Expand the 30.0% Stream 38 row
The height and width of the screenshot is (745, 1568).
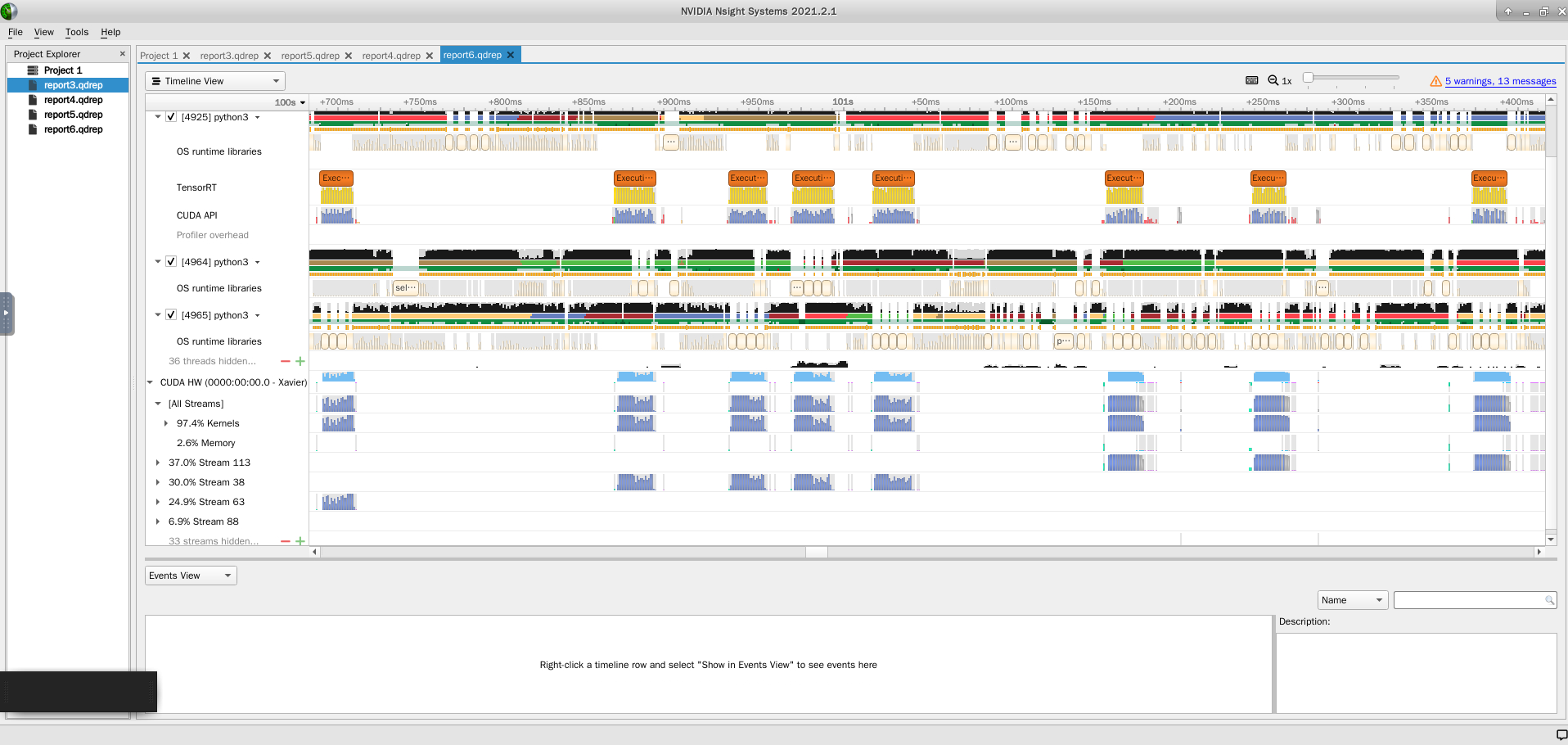coord(158,482)
